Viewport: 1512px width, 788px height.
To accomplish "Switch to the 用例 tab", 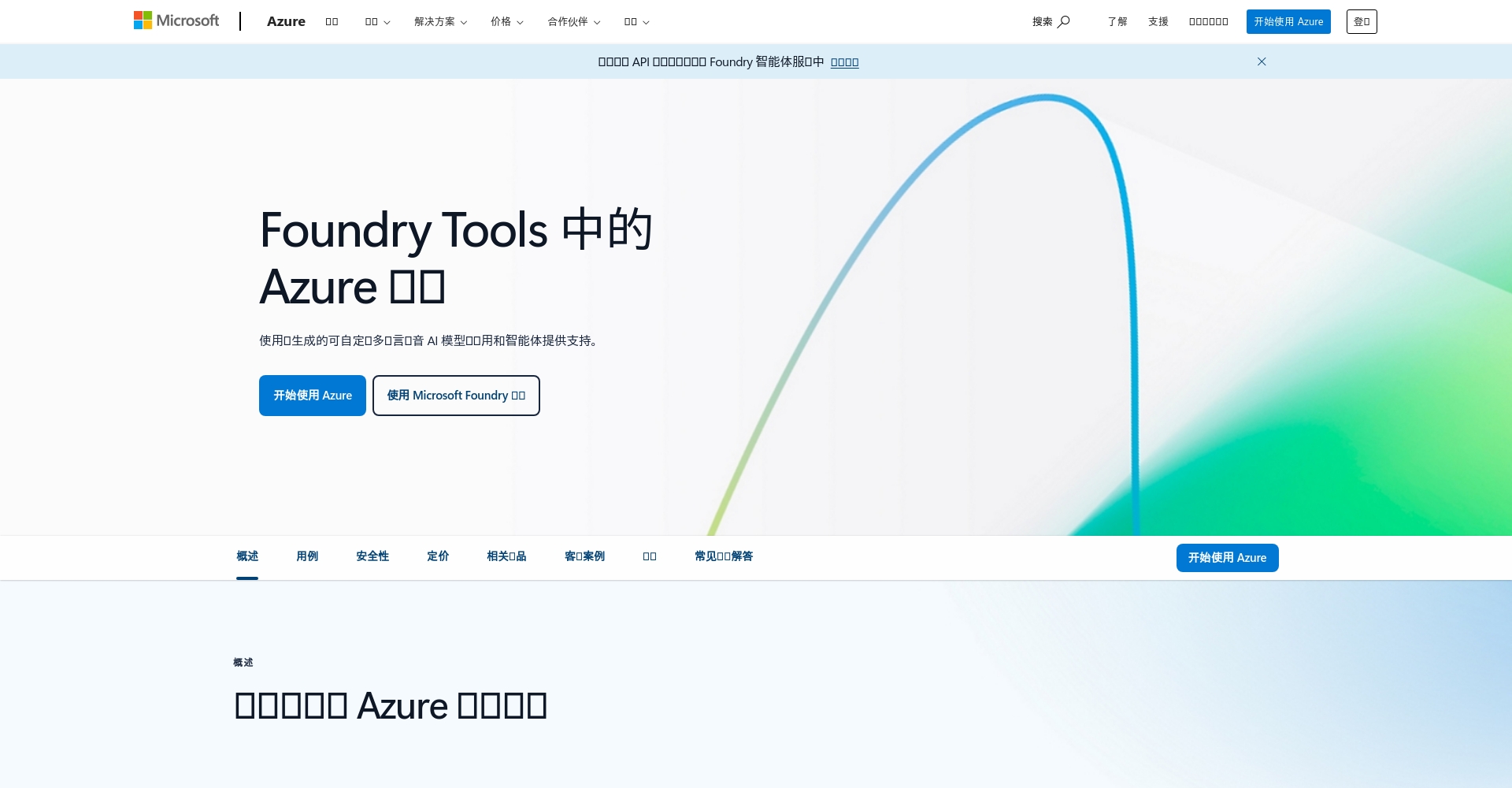I will click(x=307, y=556).
